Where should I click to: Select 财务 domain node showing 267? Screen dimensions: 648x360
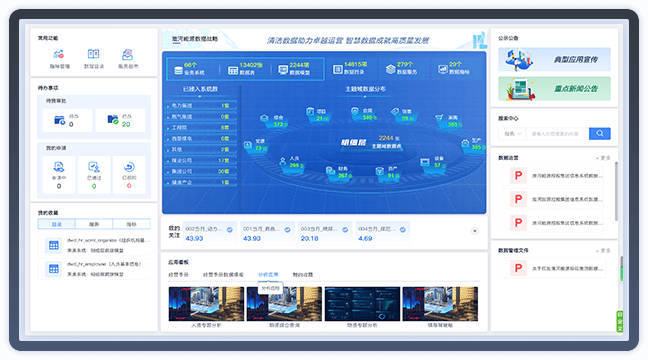[339, 172]
